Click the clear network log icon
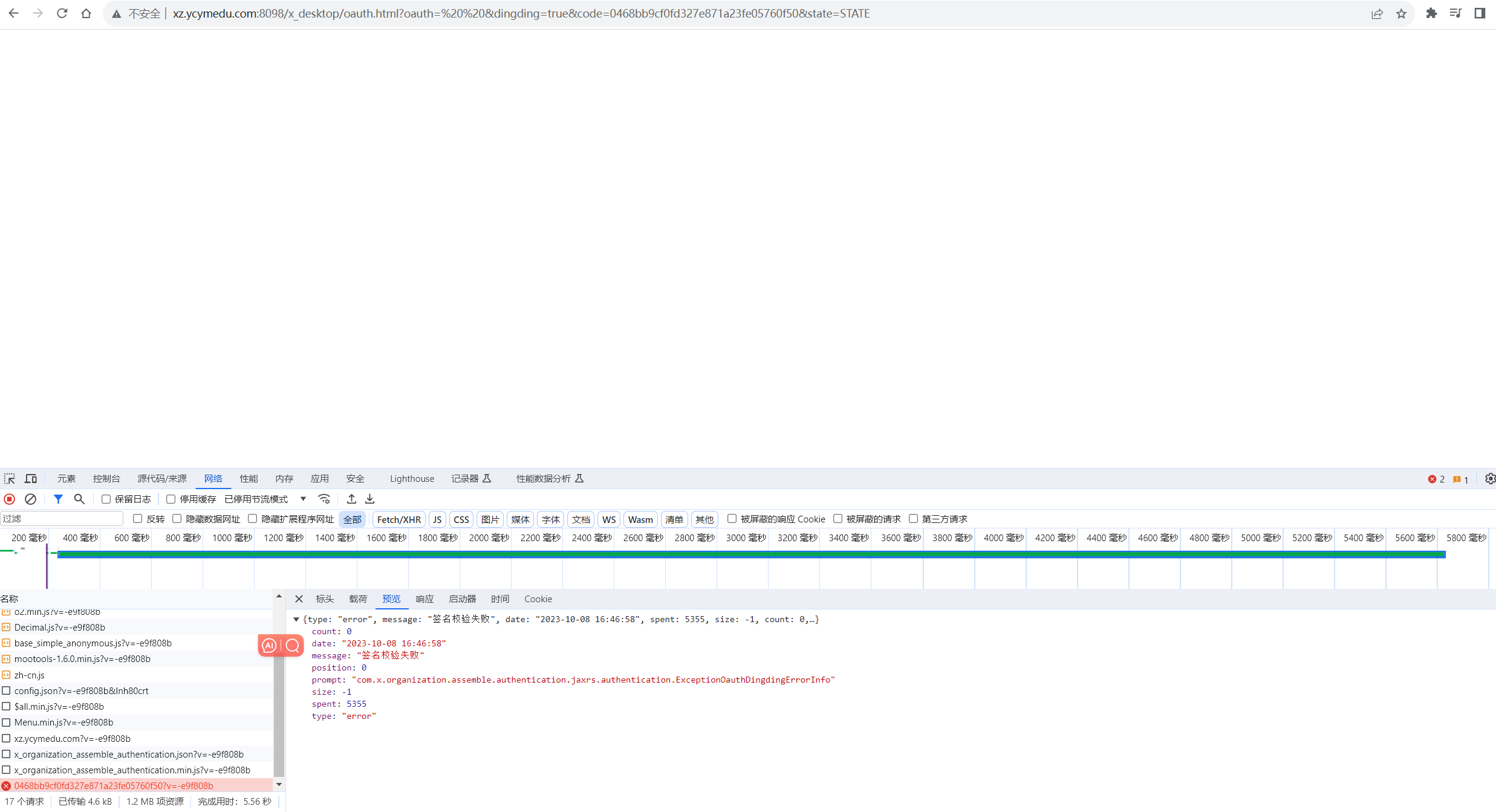 [x=30, y=499]
